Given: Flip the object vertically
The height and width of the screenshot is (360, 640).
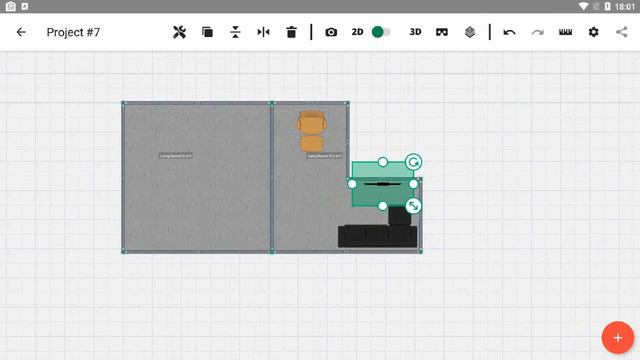Looking at the screenshot, I should [235, 32].
